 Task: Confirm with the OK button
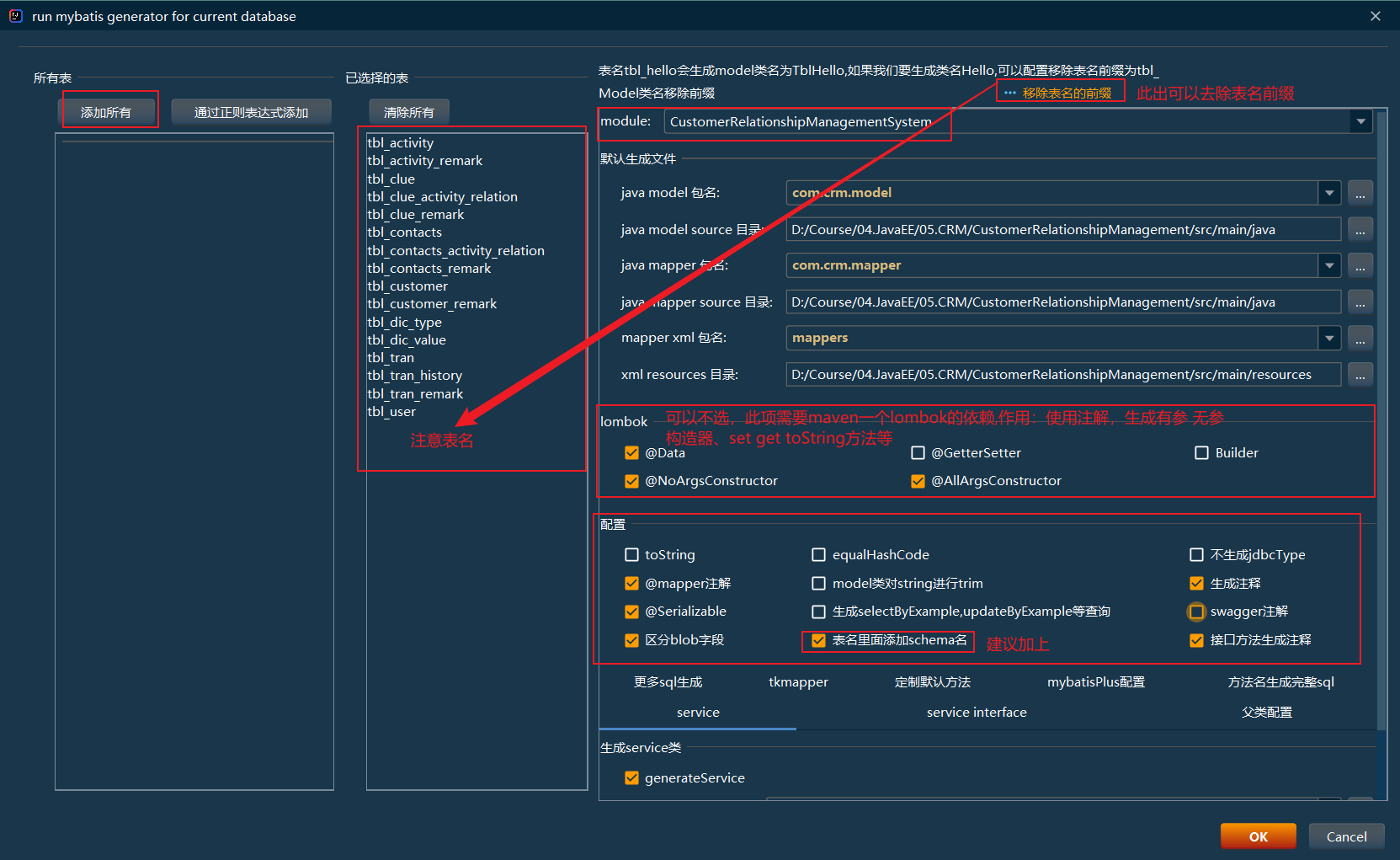(1259, 836)
